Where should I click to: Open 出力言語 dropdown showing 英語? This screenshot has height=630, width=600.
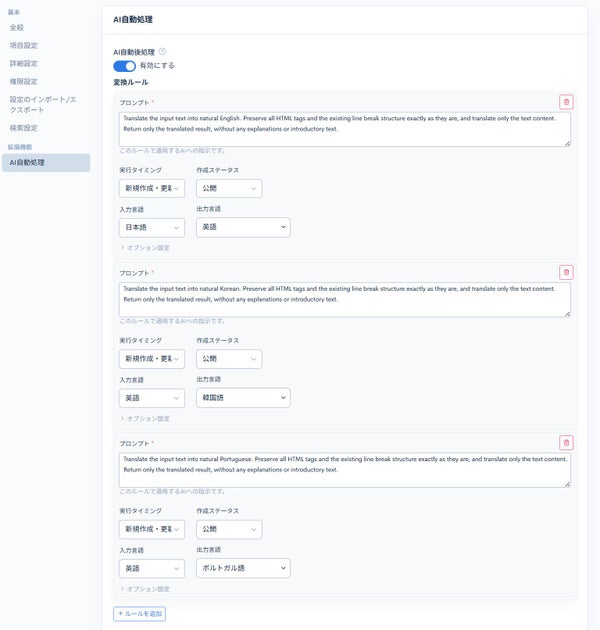click(x=243, y=227)
